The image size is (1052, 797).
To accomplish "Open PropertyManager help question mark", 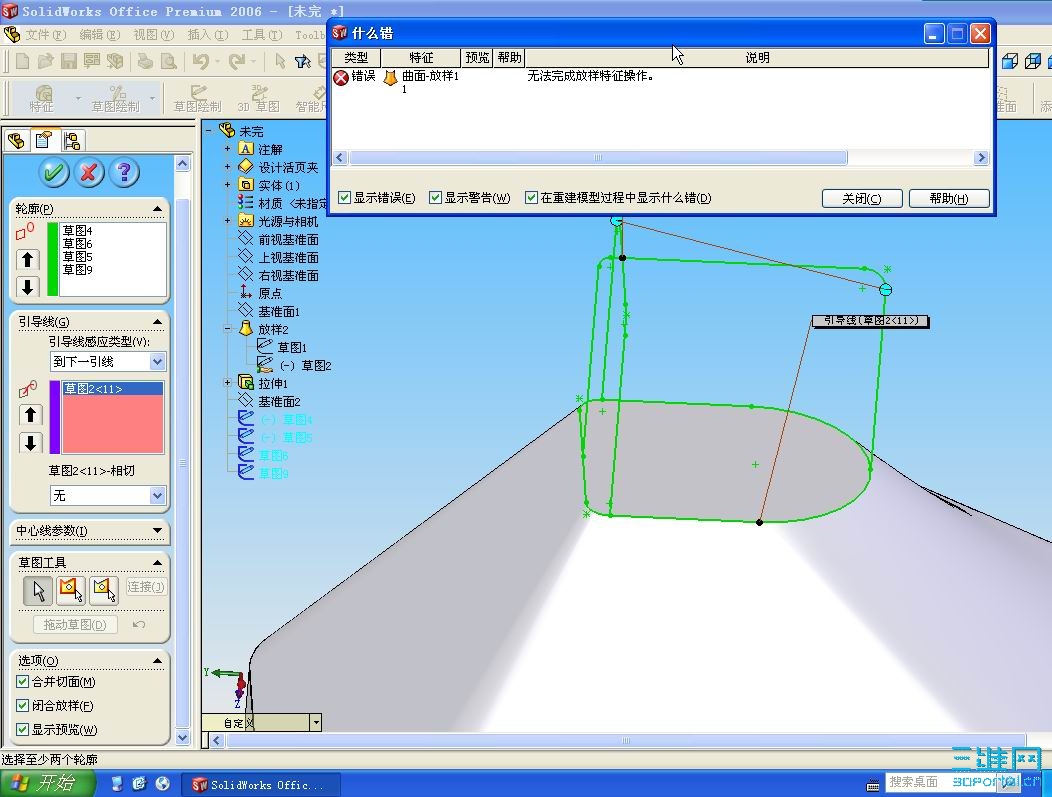I will (123, 173).
